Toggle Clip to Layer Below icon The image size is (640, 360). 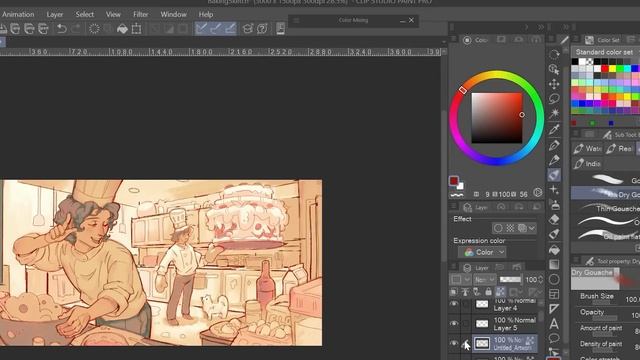[454, 292]
